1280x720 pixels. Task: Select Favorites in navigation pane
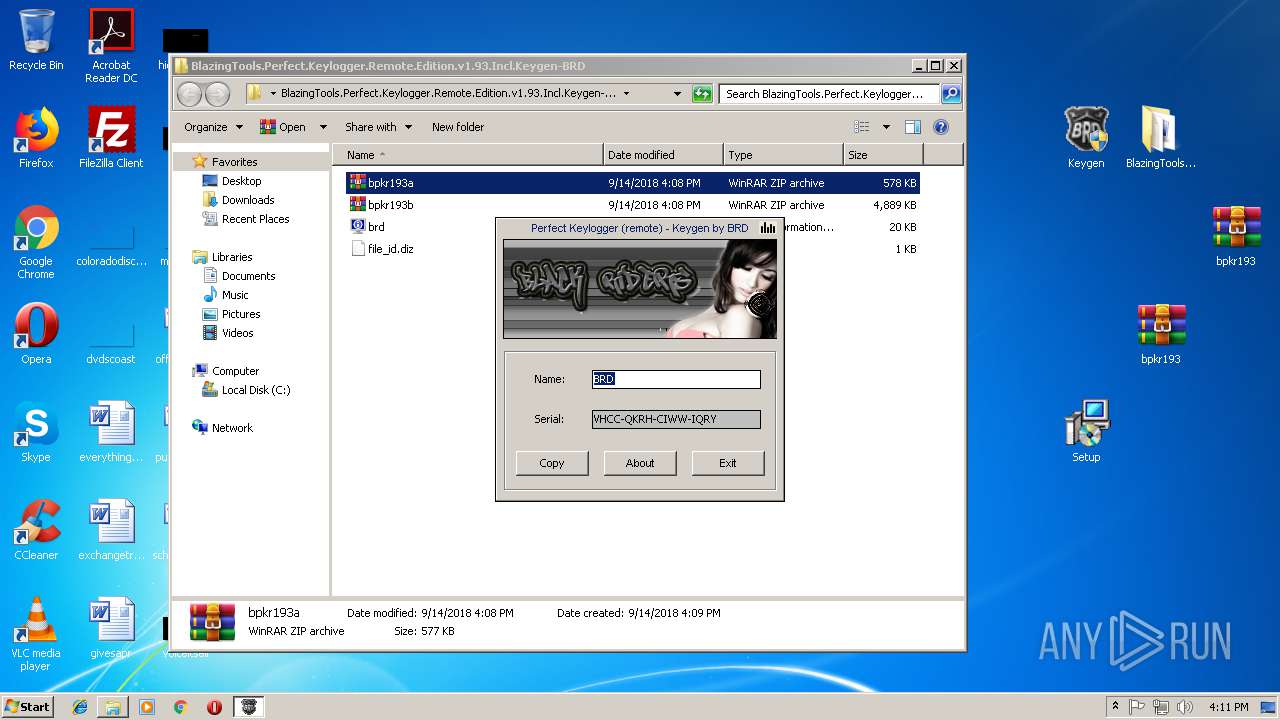tap(234, 162)
